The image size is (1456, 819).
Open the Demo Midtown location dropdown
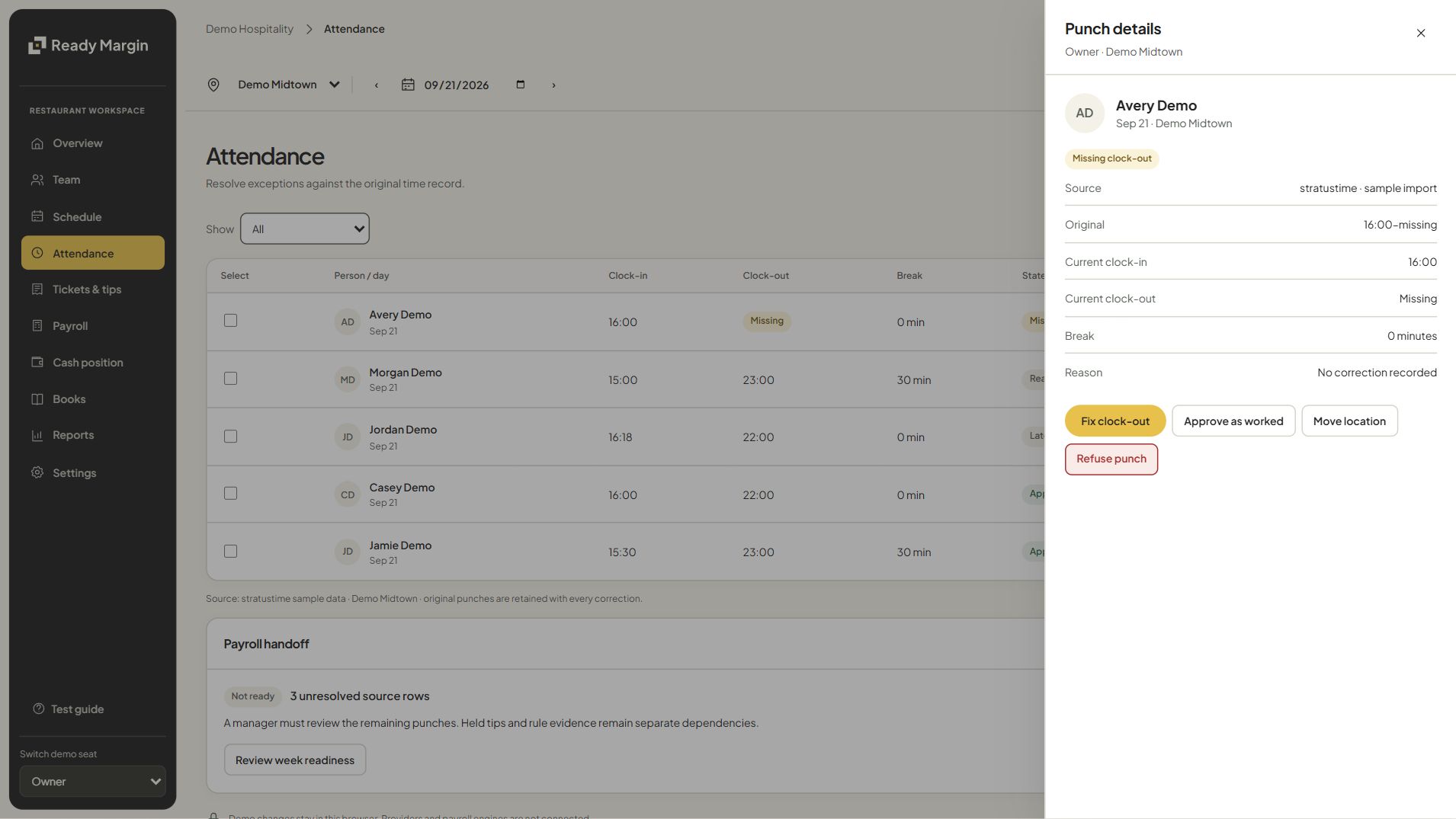pos(288,85)
